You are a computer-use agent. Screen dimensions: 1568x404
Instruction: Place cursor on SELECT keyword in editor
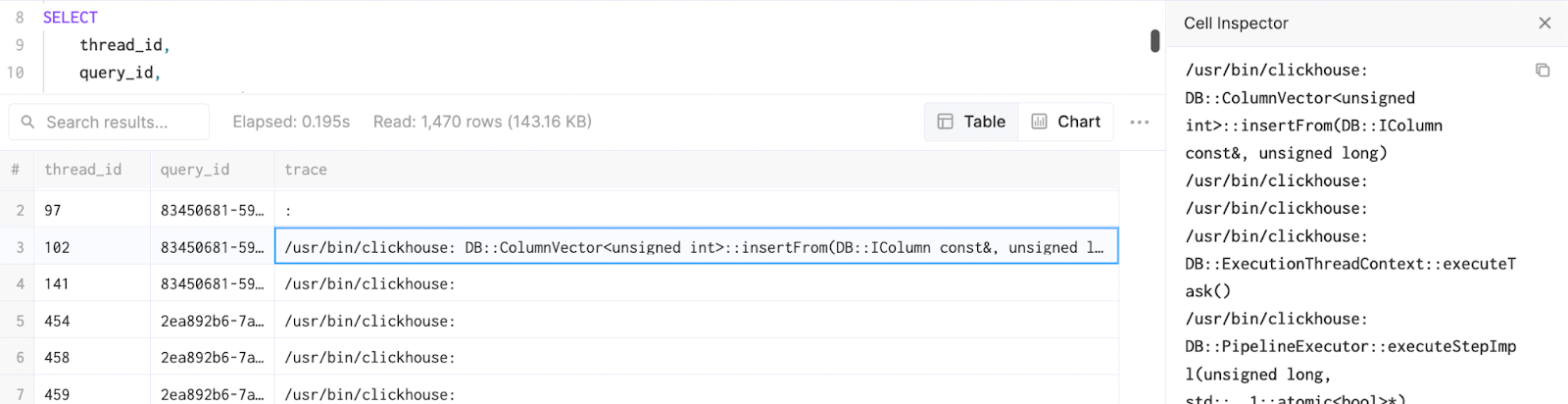click(x=71, y=18)
